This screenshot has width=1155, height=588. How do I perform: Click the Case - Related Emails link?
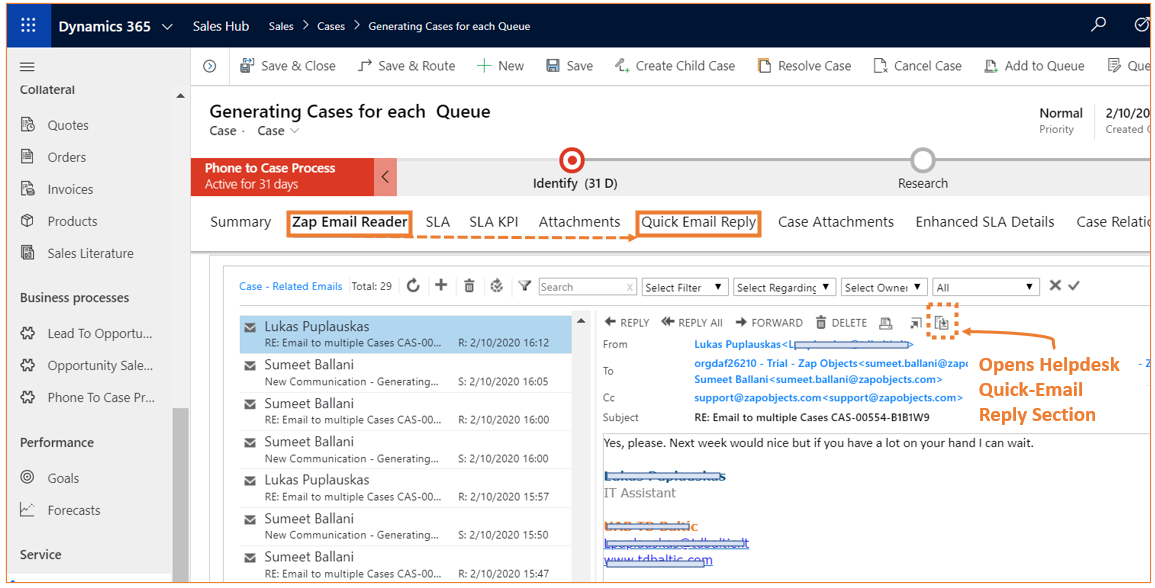291,286
